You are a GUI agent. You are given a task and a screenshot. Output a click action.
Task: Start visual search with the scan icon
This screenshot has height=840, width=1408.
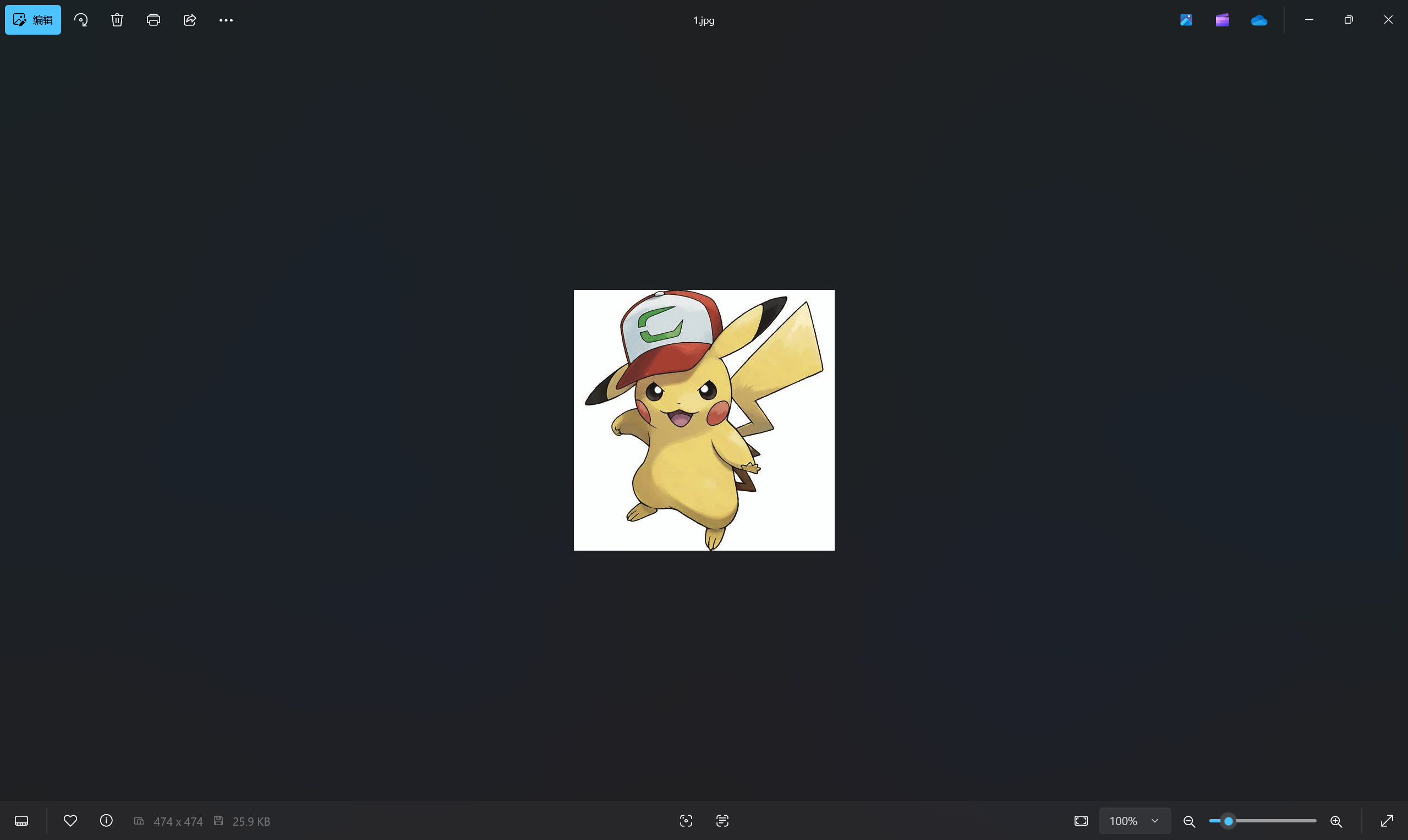pyautogui.click(x=686, y=821)
